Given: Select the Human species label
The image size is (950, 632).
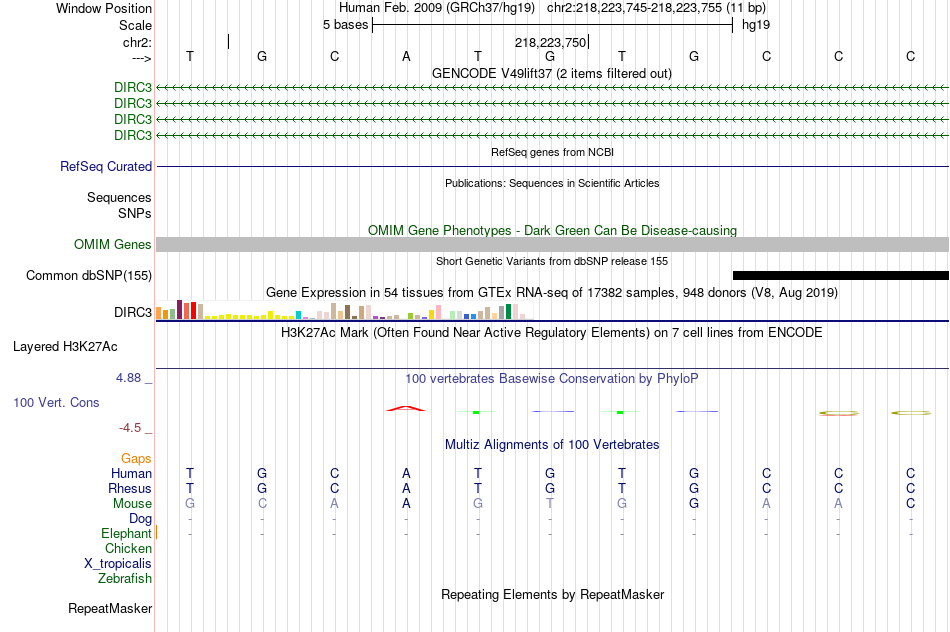Looking at the screenshot, I should pyautogui.click(x=131, y=473).
